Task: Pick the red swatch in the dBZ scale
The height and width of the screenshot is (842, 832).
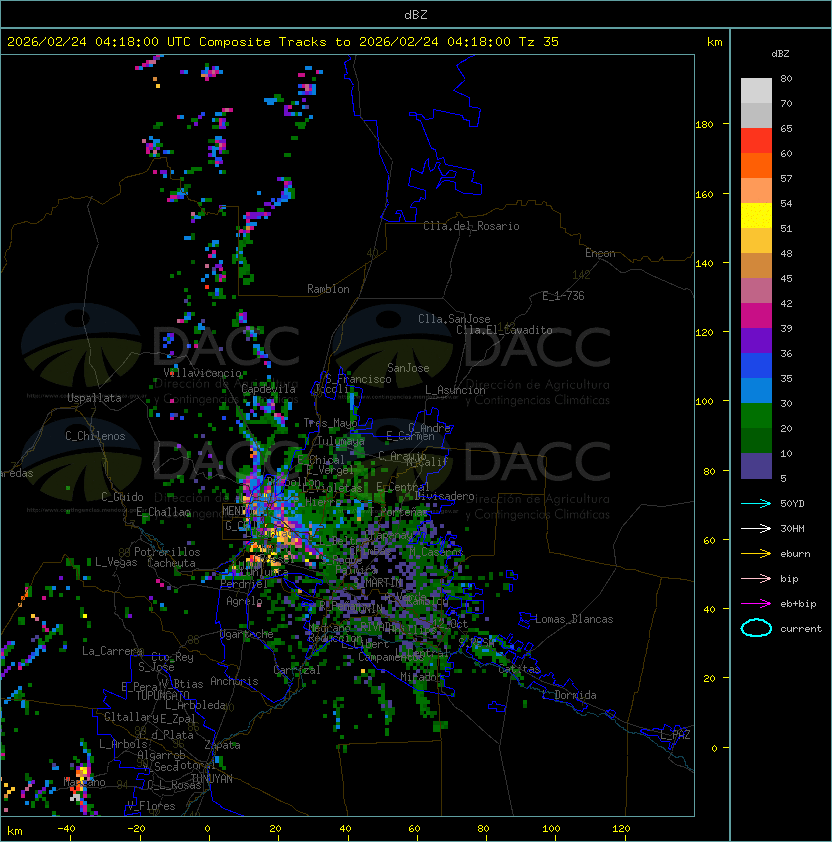Action: pos(756,141)
